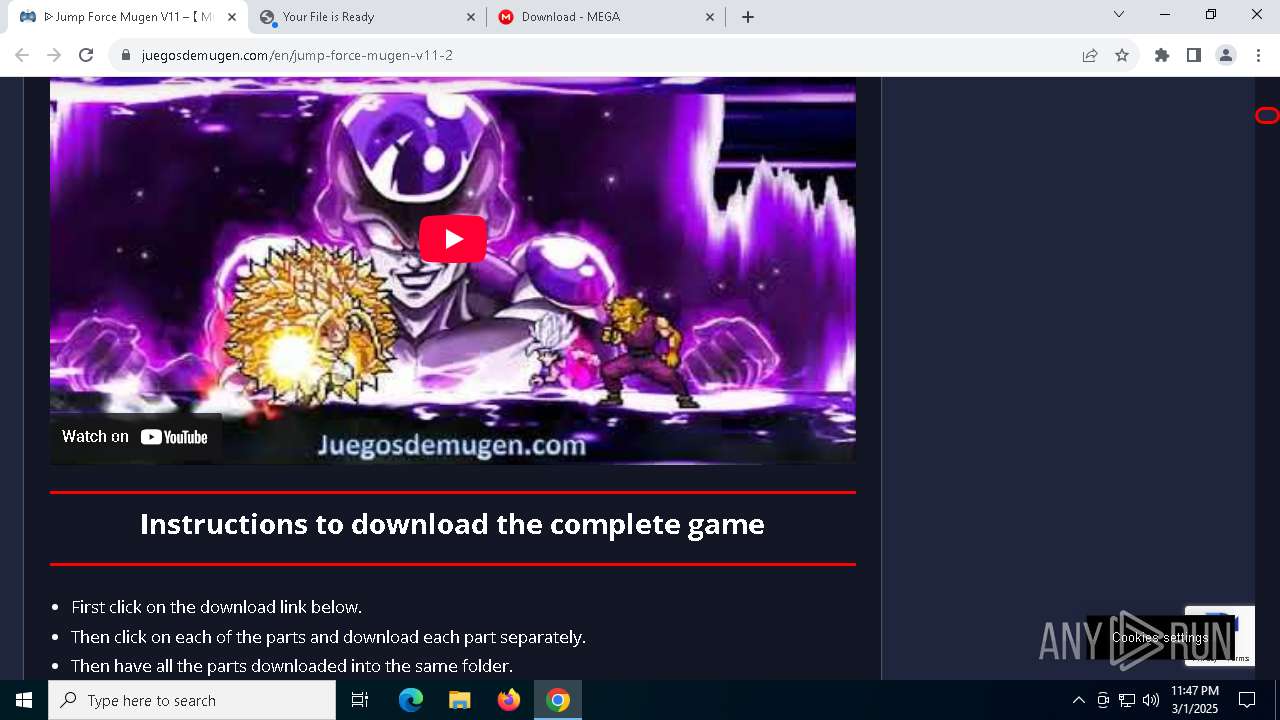Image resolution: width=1280 pixels, height=720 pixels.
Task: Open Windows Start menu
Action: pos(24,700)
